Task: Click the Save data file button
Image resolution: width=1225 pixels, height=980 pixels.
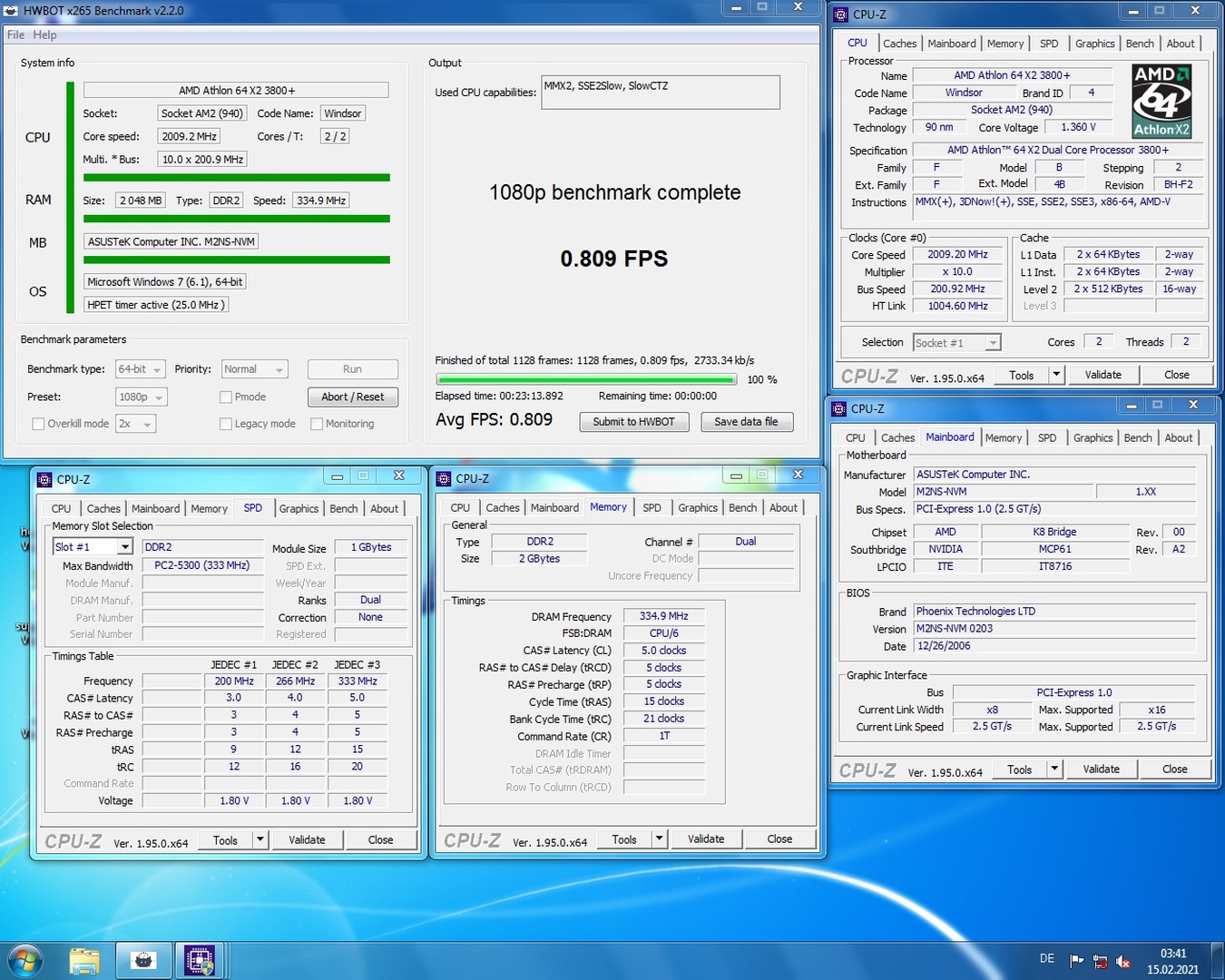Action: (746, 422)
